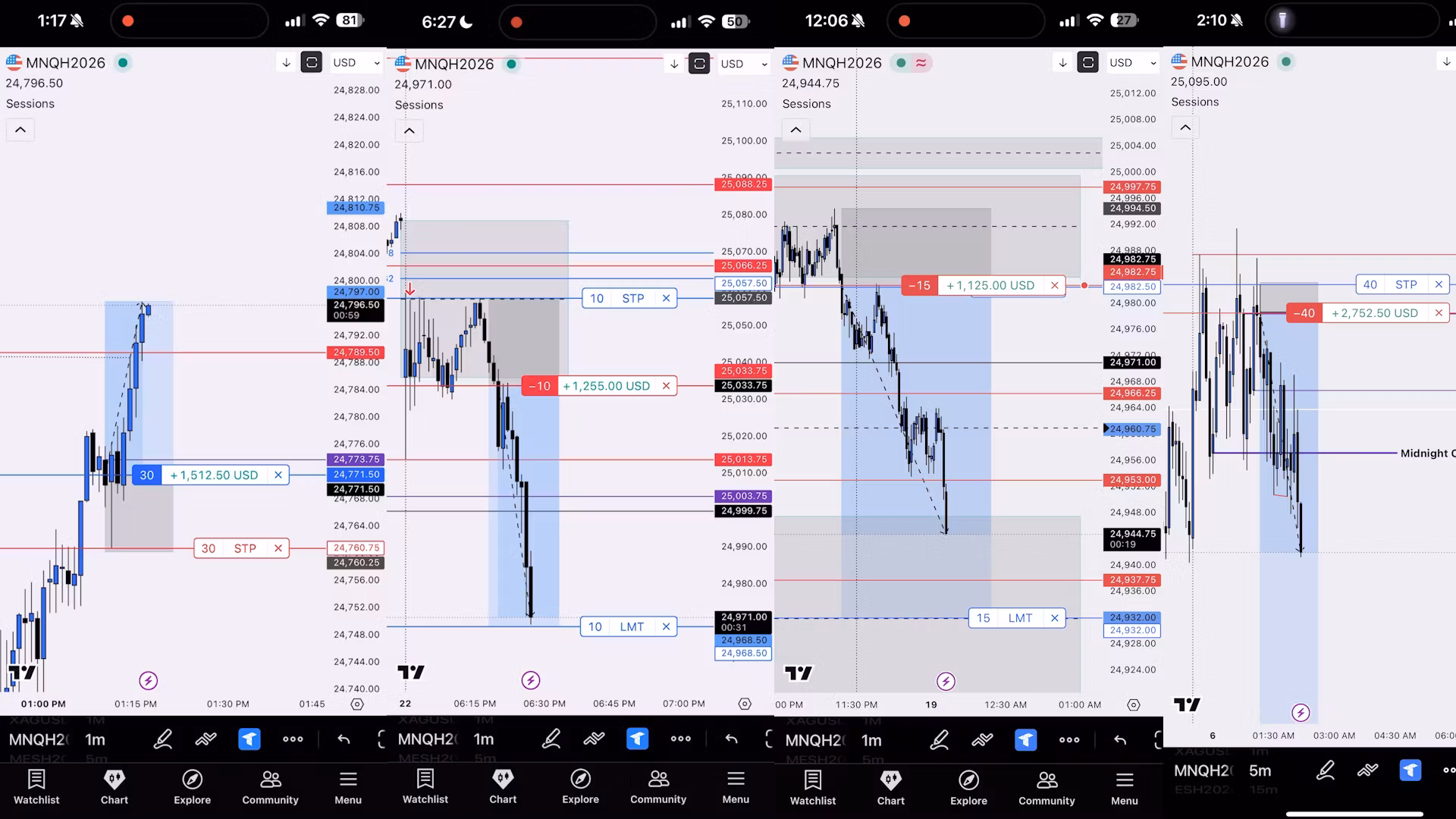Open the 1m timeframe selector in second panel
The image size is (1456, 819).
(484, 739)
